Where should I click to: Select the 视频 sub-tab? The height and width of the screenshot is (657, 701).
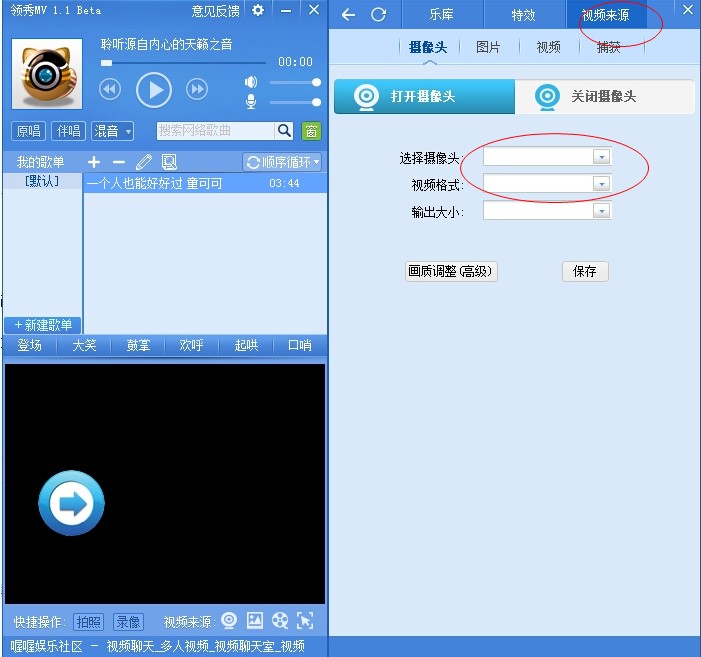click(x=549, y=47)
